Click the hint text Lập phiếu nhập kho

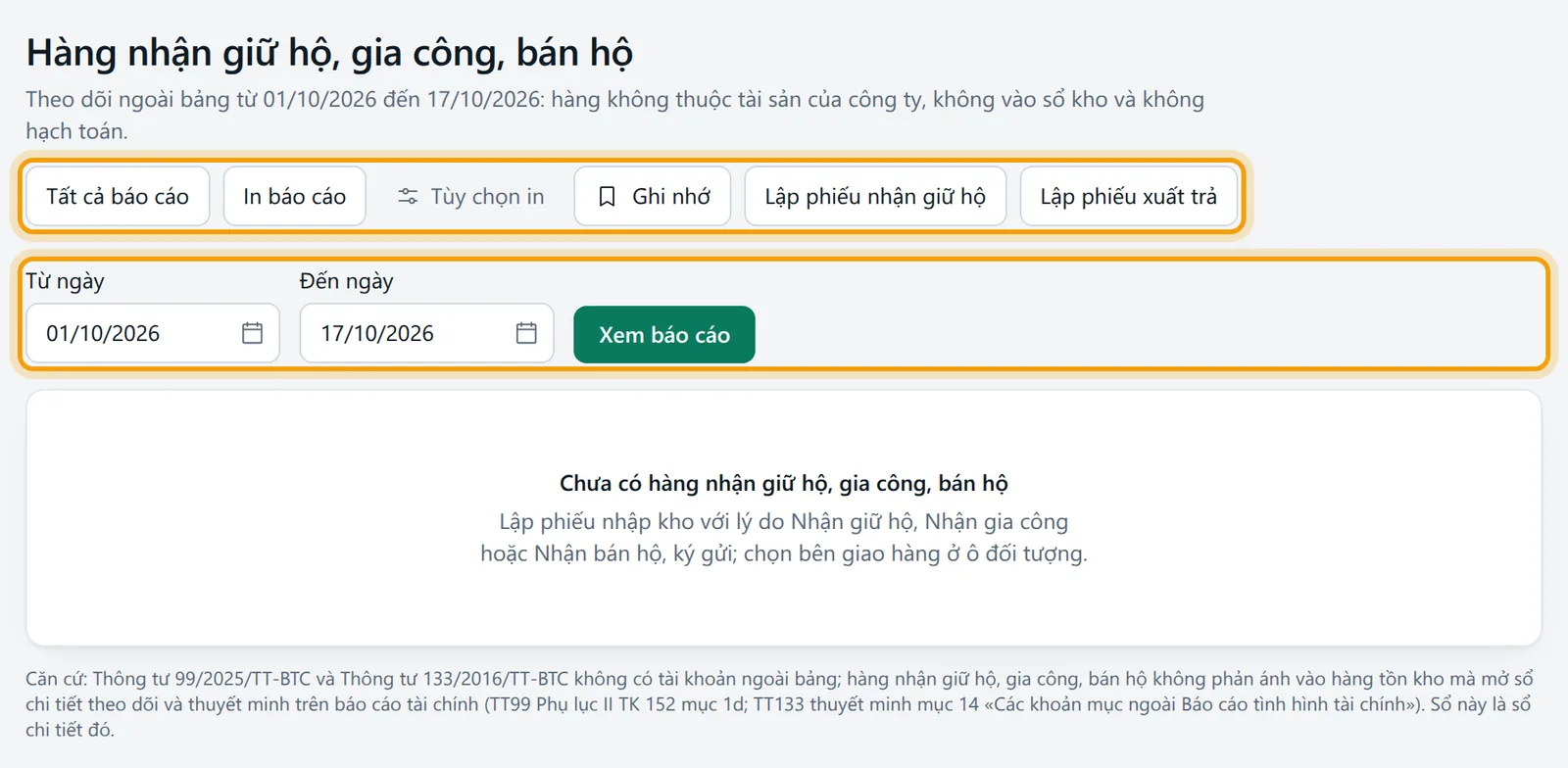tap(784, 538)
